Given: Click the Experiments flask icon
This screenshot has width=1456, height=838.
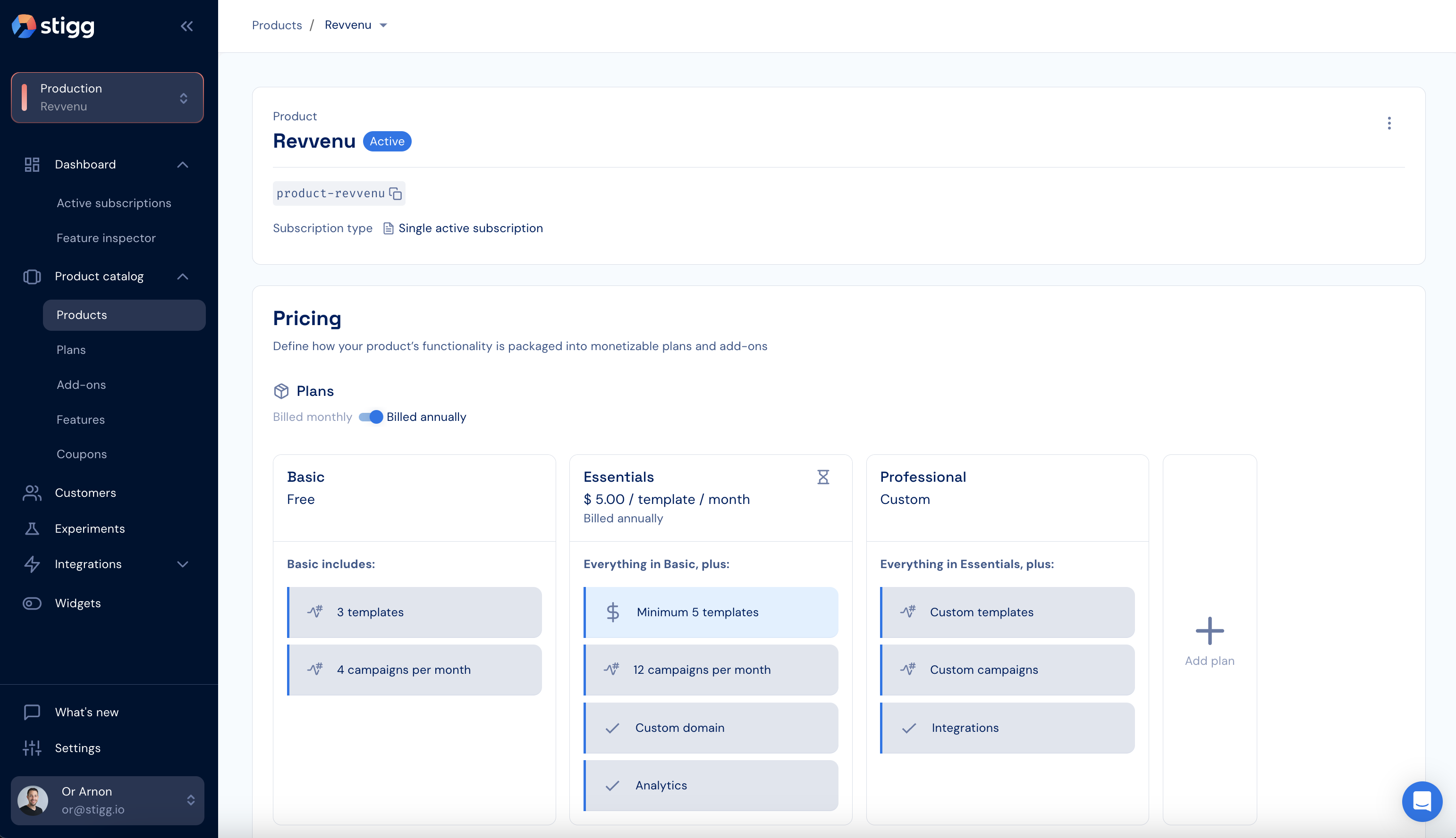Looking at the screenshot, I should coord(32,529).
